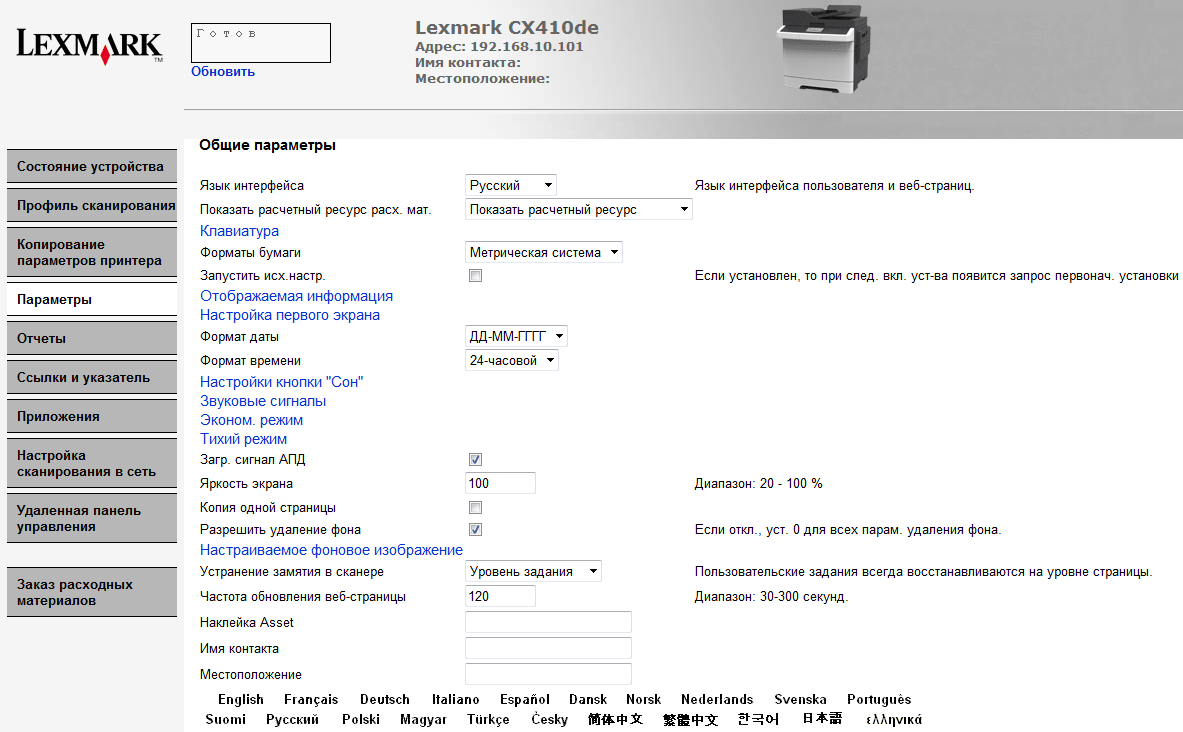1183x732 pixels.
Task: Open the Профиль сканирования menu item
Action: 92,205
